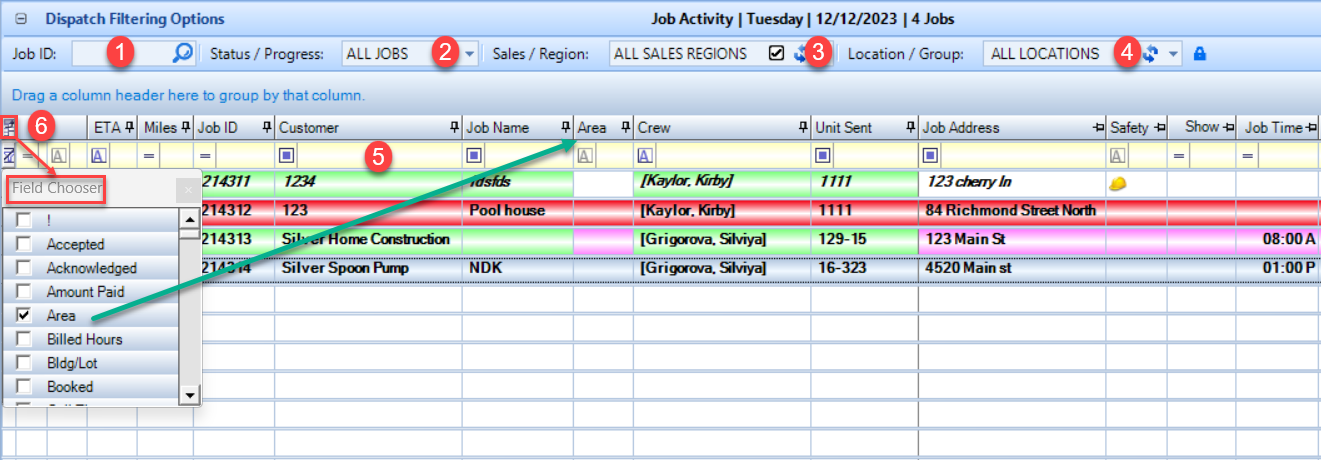Select the 'Pool house' job name cell
1321x460 pixels.
click(517, 210)
